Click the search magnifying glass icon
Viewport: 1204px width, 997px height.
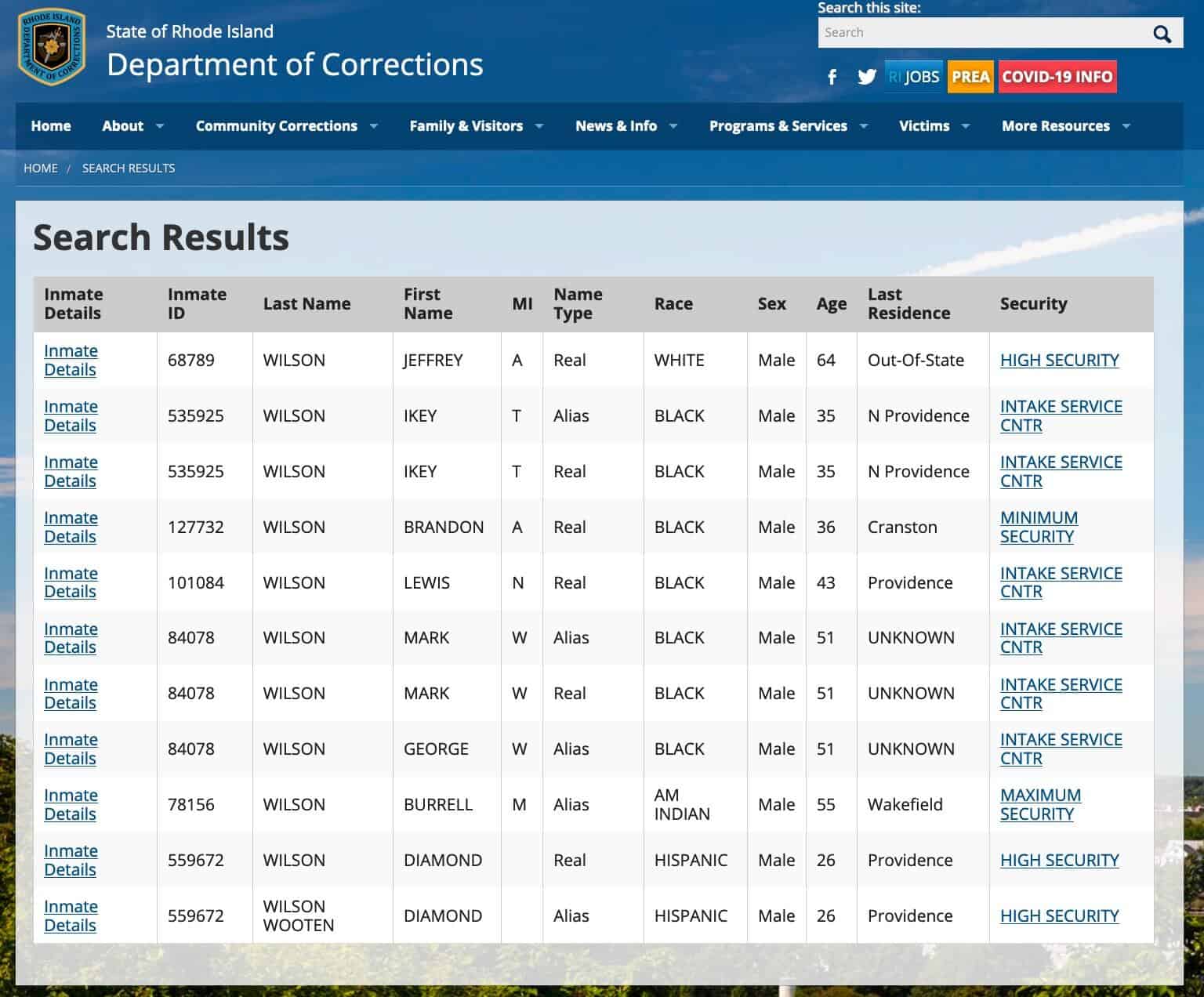1162,34
